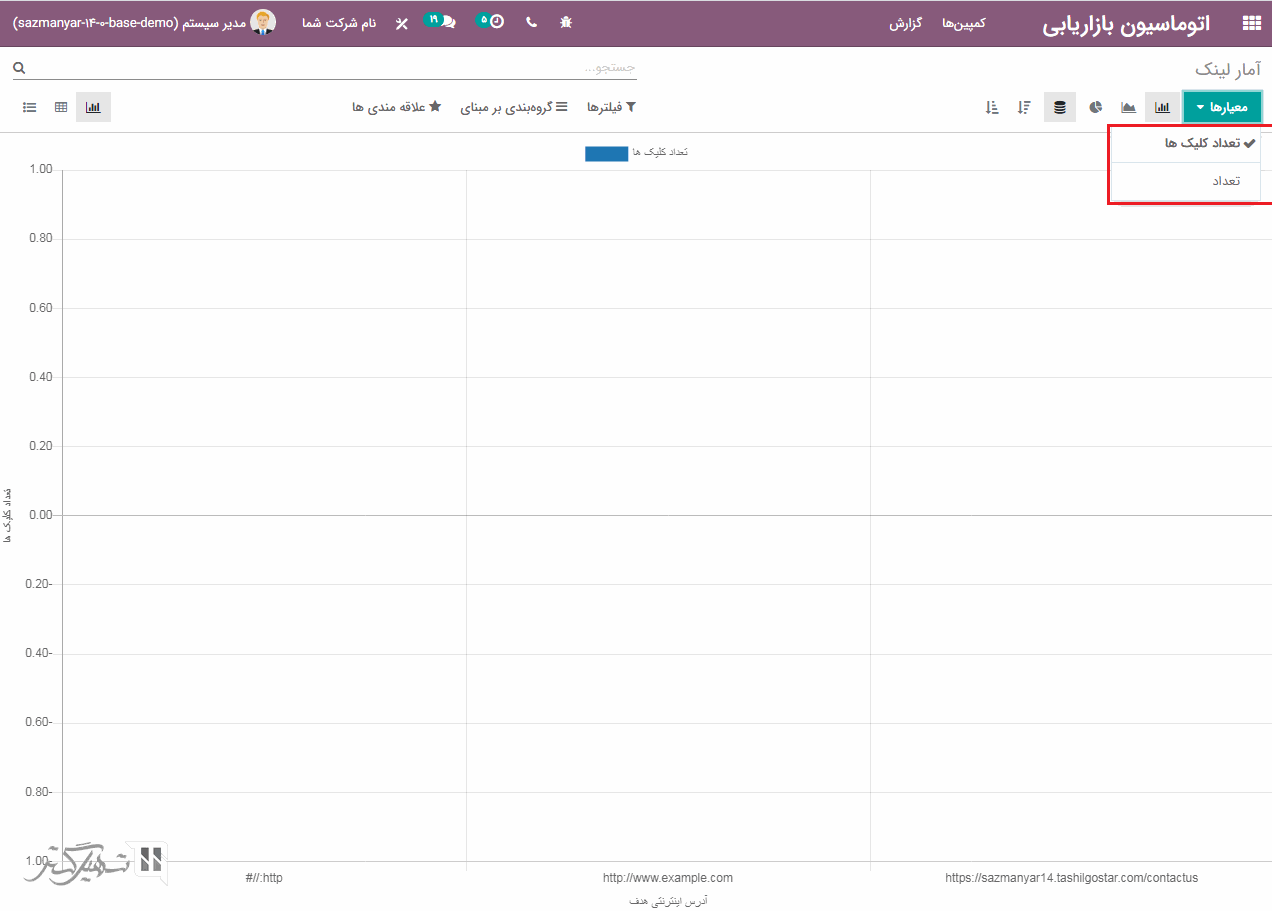The width and height of the screenshot is (1272, 911).
Task: Open the گروه‌بندی بر مبنای dropdown
Action: pos(514,107)
